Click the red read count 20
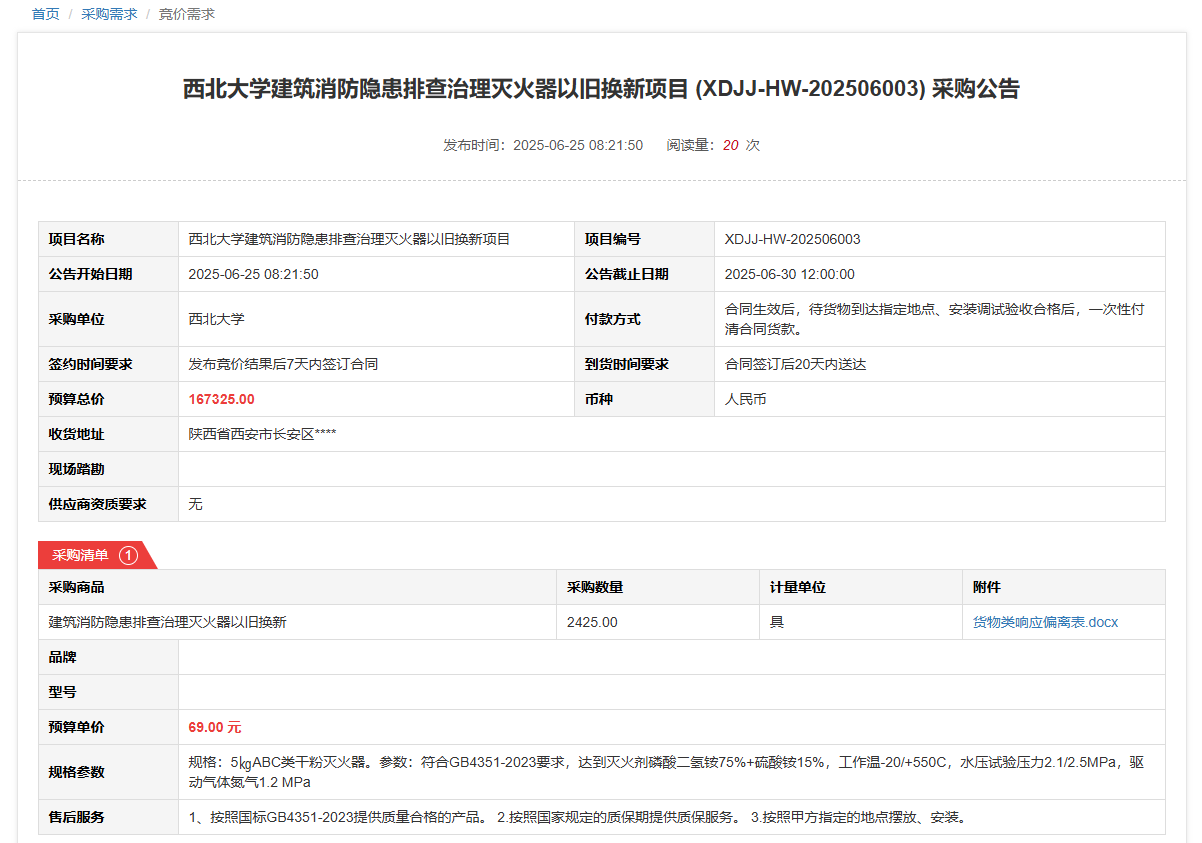The image size is (1202, 843). (x=730, y=145)
